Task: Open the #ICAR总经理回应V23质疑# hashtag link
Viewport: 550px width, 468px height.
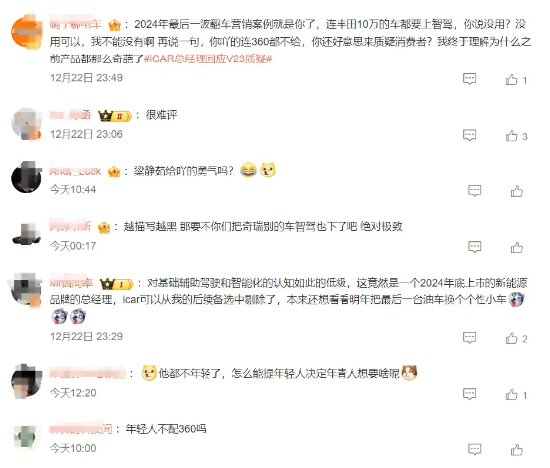Action: [x=208, y=59]
